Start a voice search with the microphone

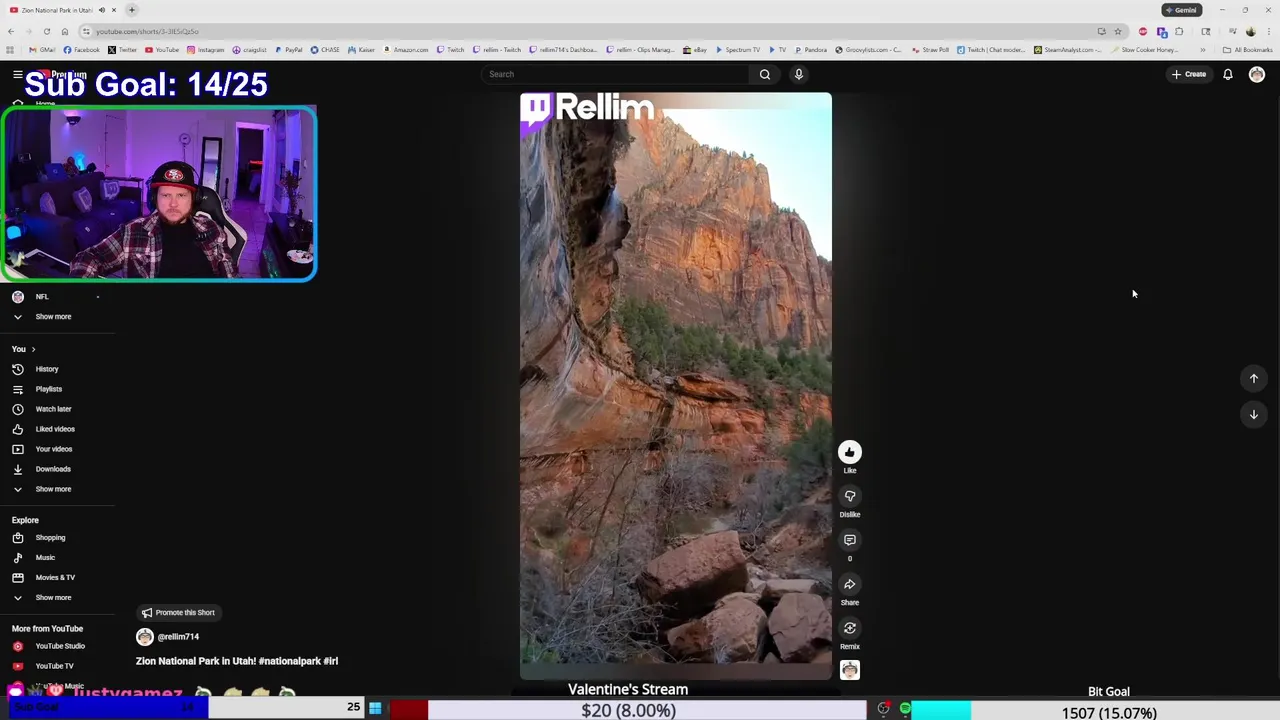[798, 74]
